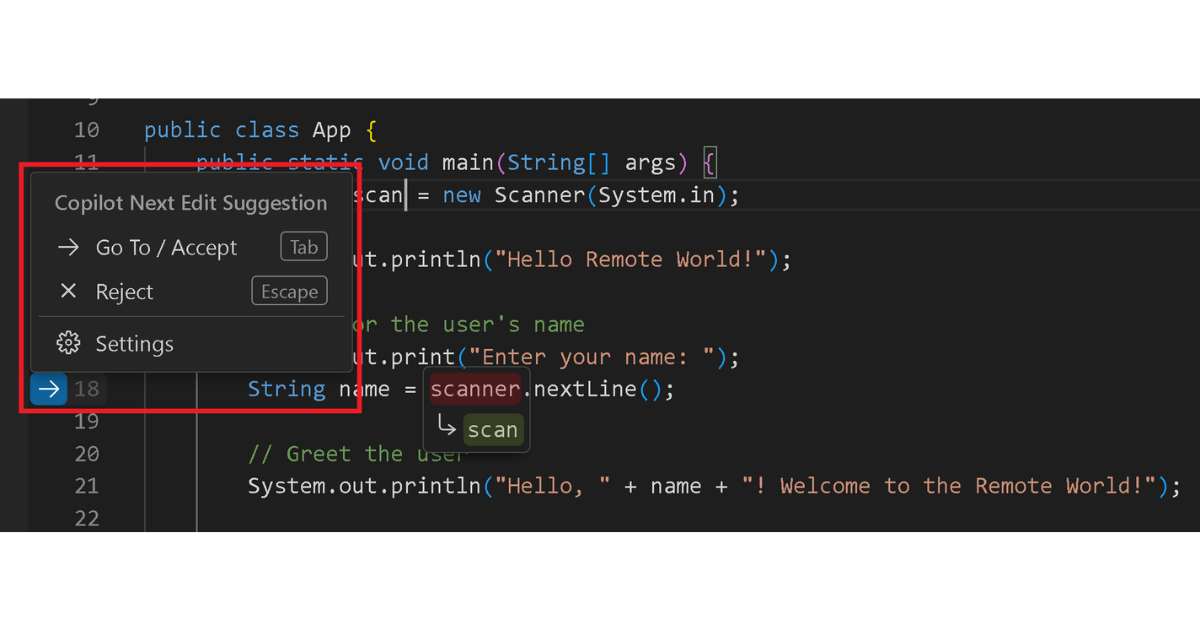
Task: Click the Copilot Next Edit Suggestion header
Action: (x=191, y=203)
